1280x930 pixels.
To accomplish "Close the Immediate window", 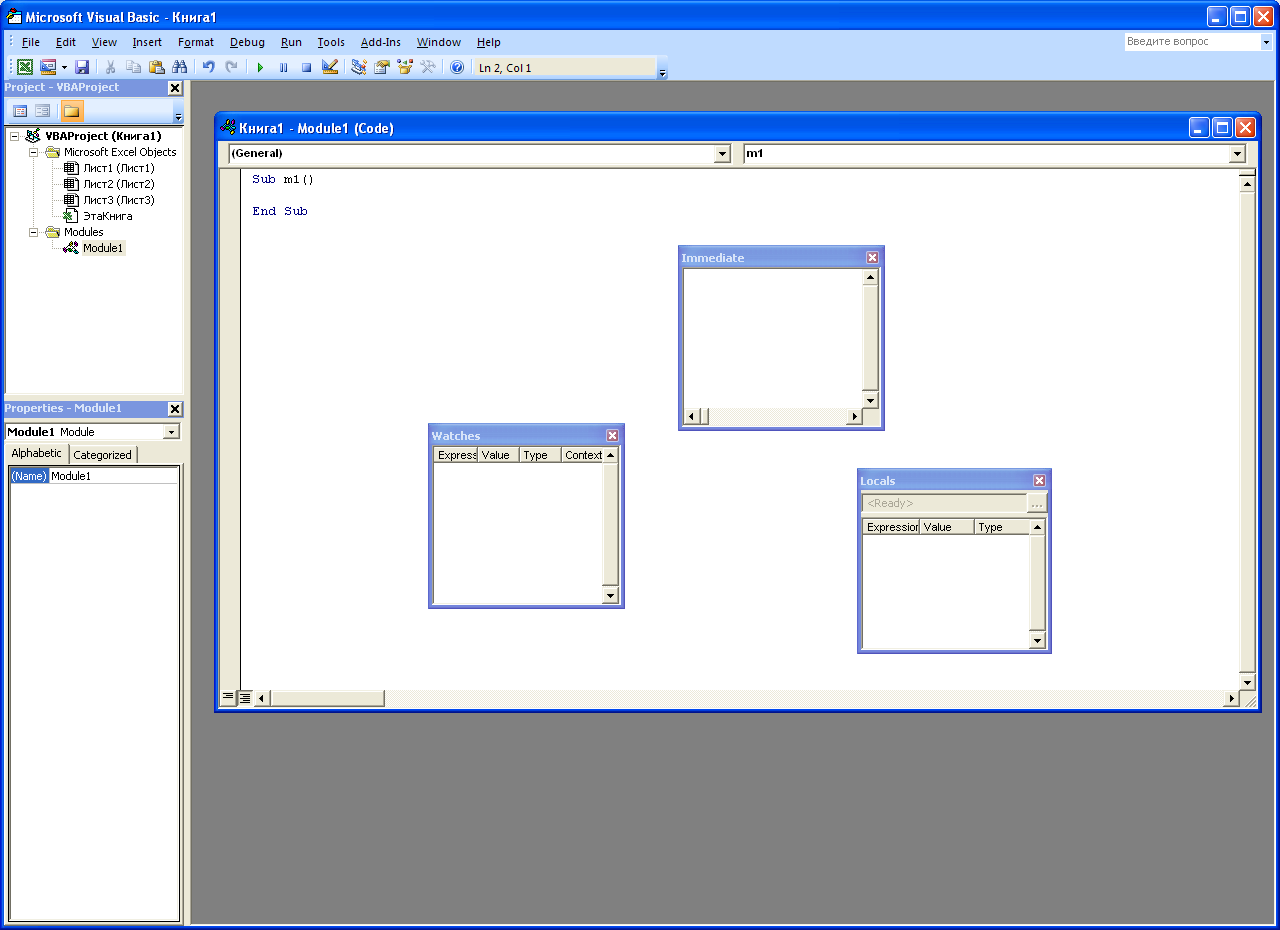I will (872, 258).
